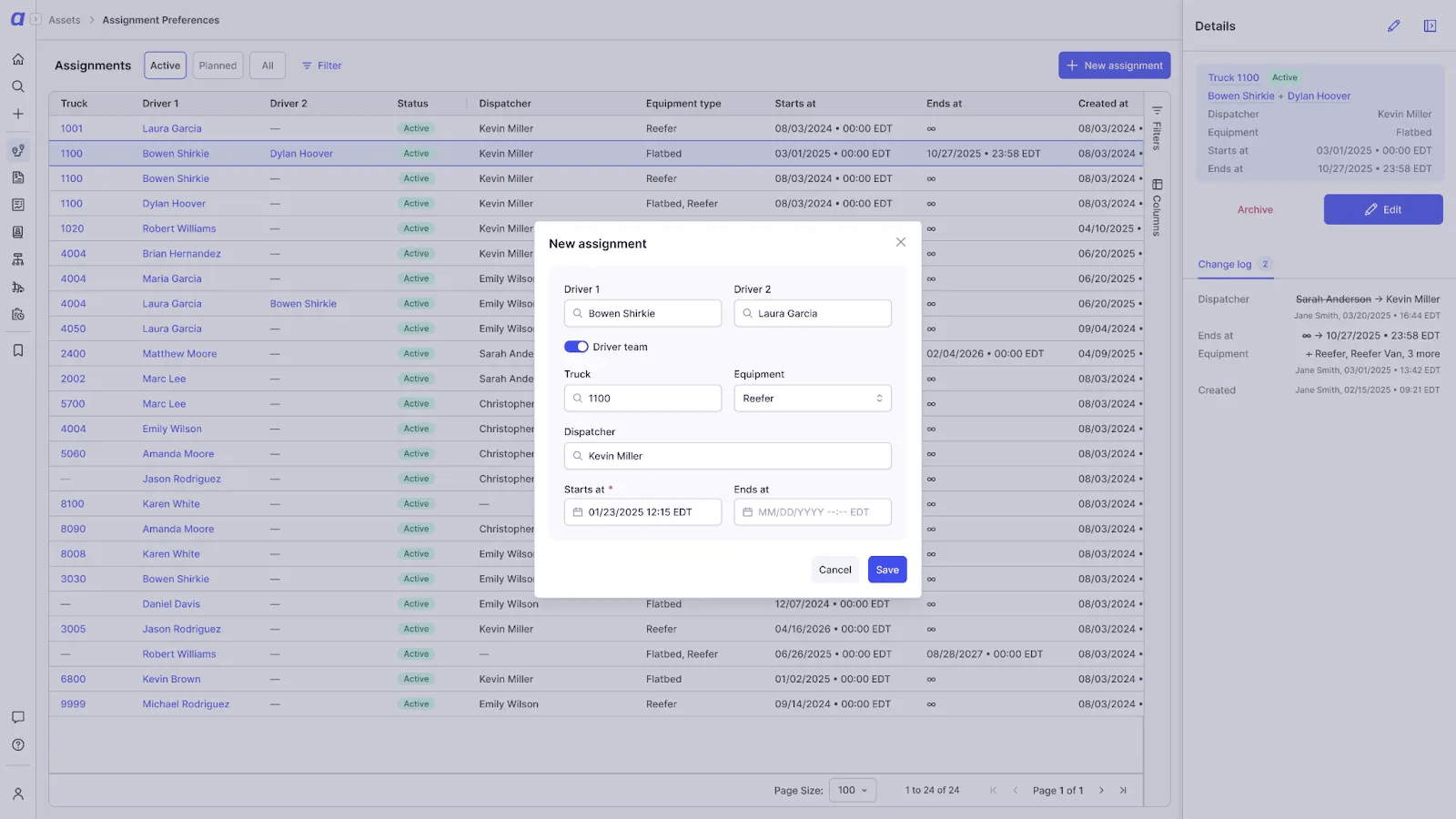Open the Page Size dropdown

click(853, 790)
